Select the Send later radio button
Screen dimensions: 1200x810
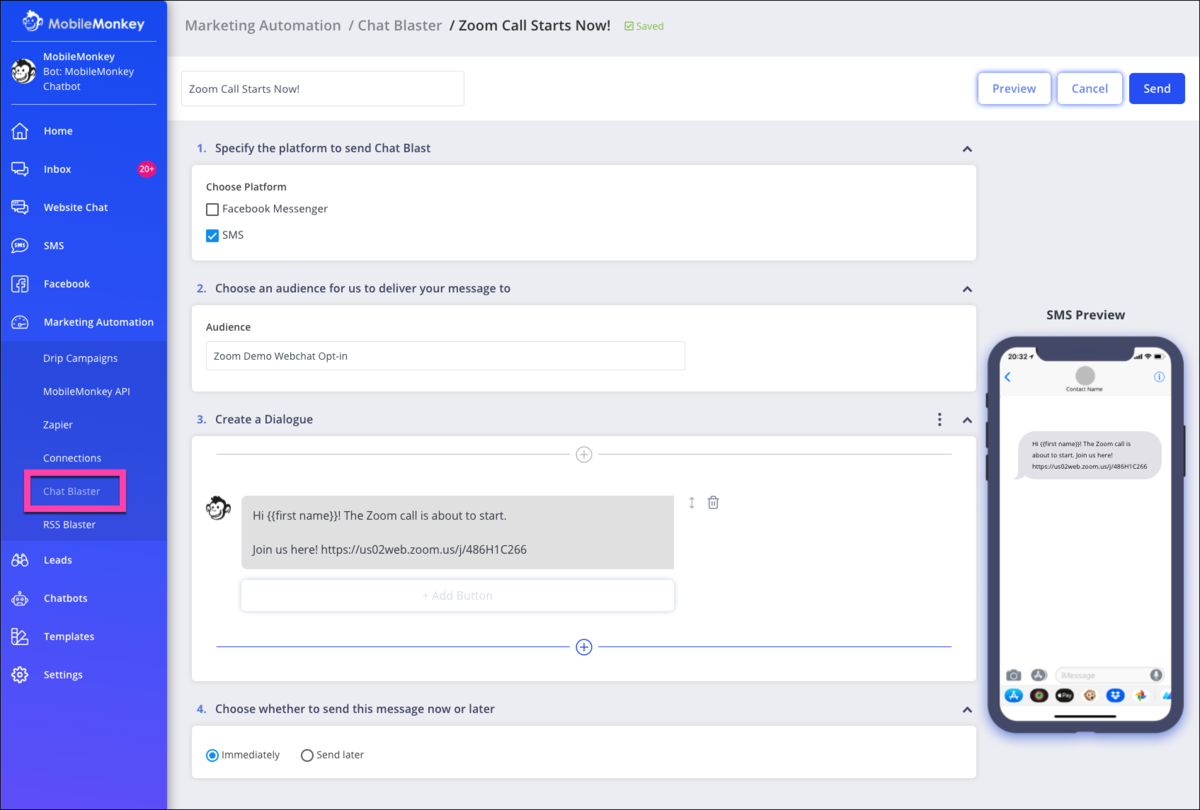[x=307, y=755]
